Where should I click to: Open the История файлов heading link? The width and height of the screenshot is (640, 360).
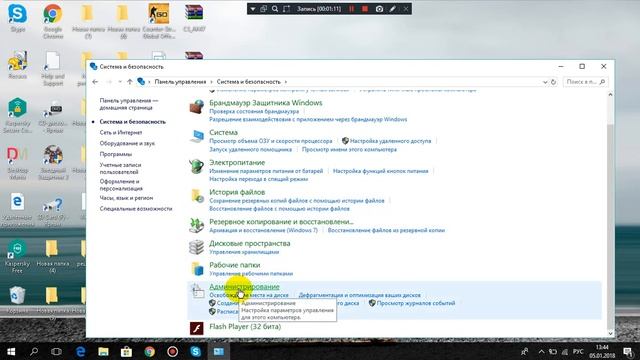click(237, 192)
